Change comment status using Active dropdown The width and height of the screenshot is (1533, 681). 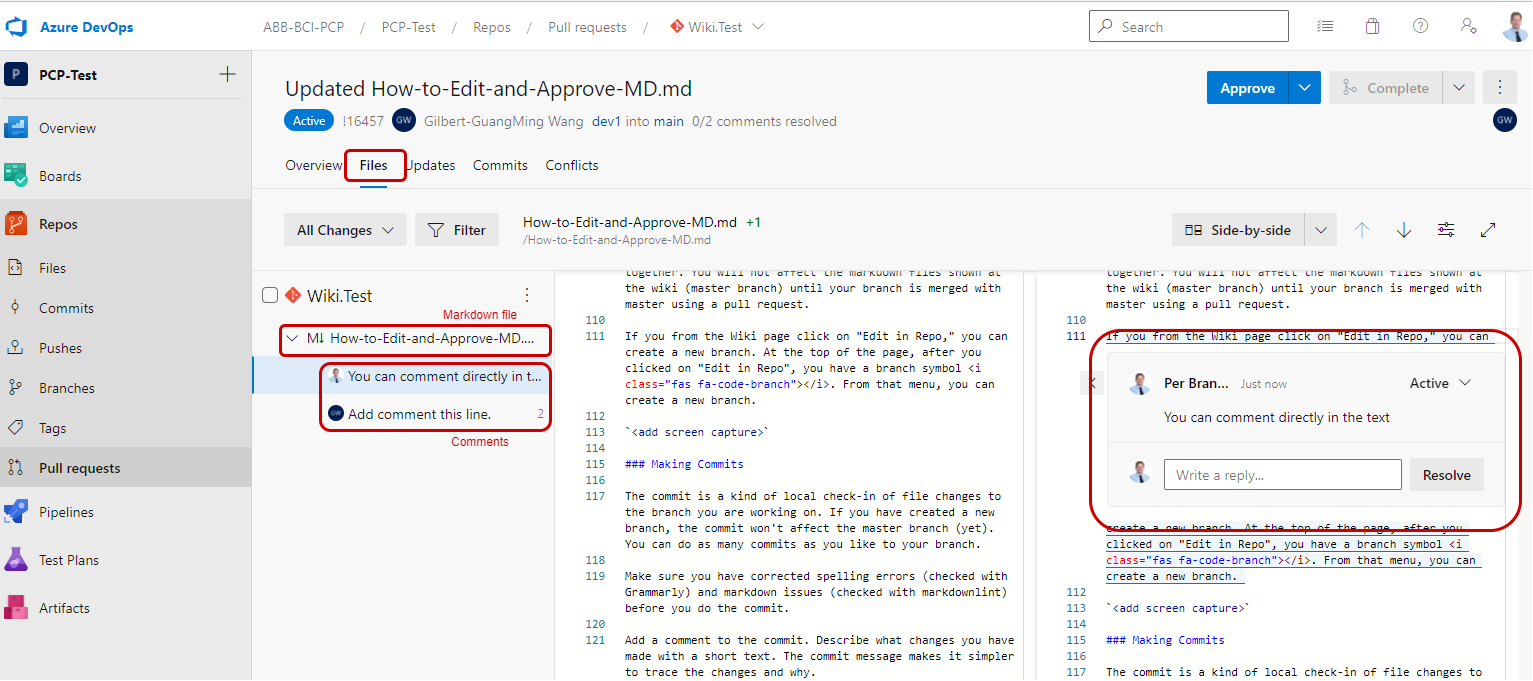pyautogui.click(x=1440, y=383)
